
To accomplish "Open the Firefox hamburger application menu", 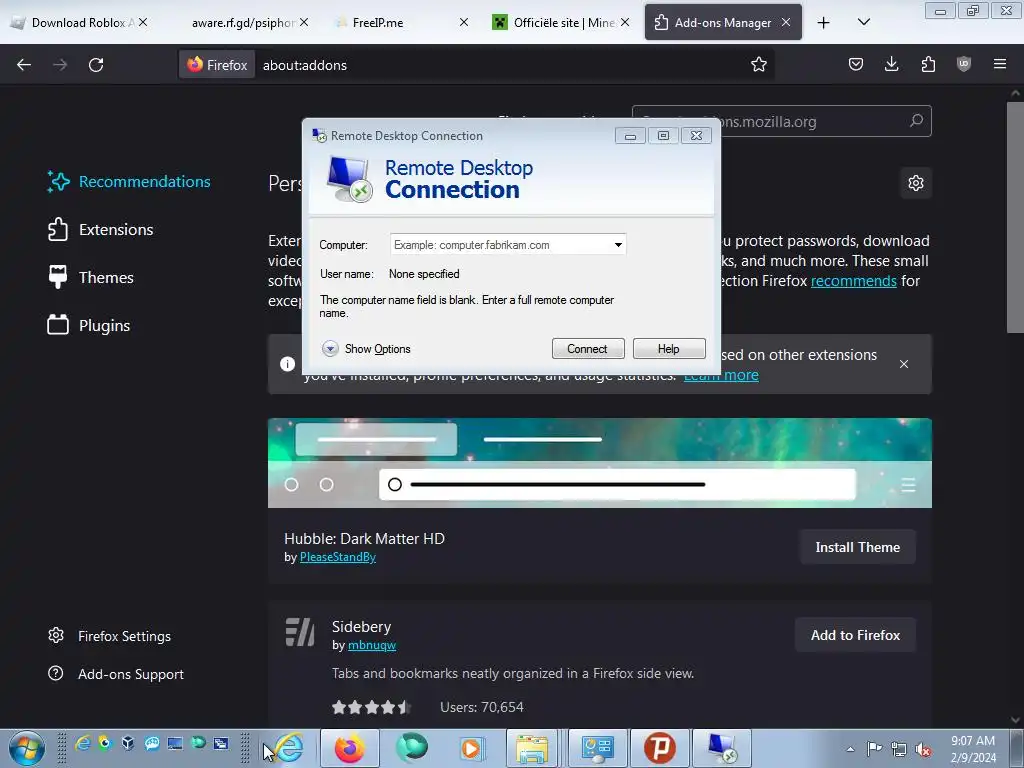I will coord(1000,64).
